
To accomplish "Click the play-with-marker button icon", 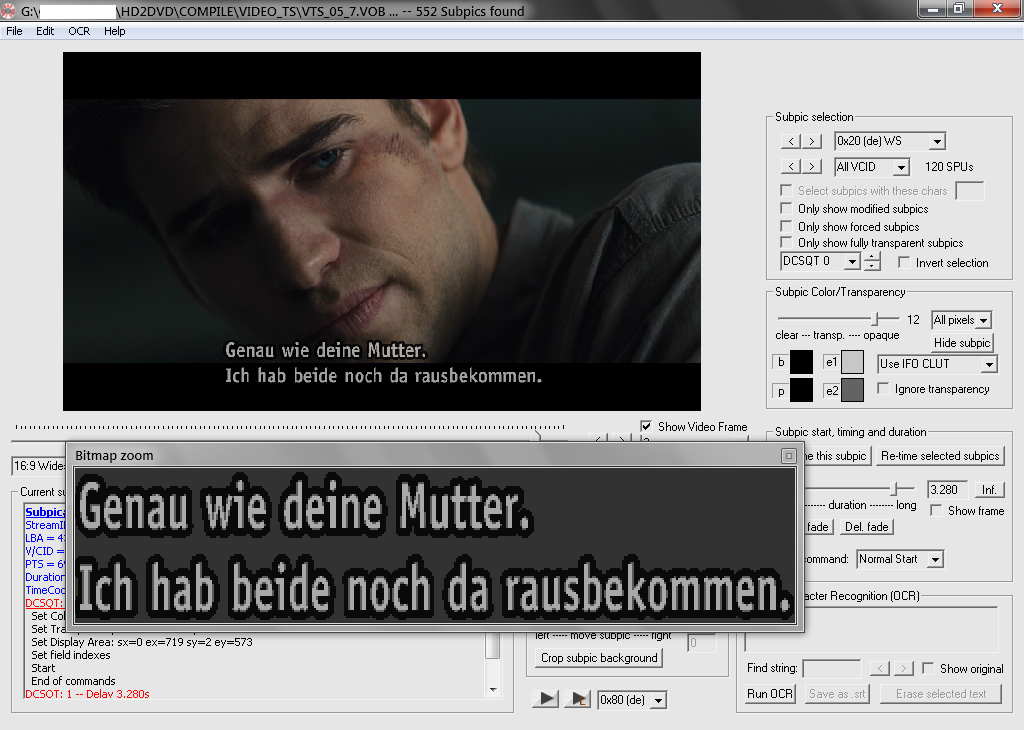I will [578, 699].
